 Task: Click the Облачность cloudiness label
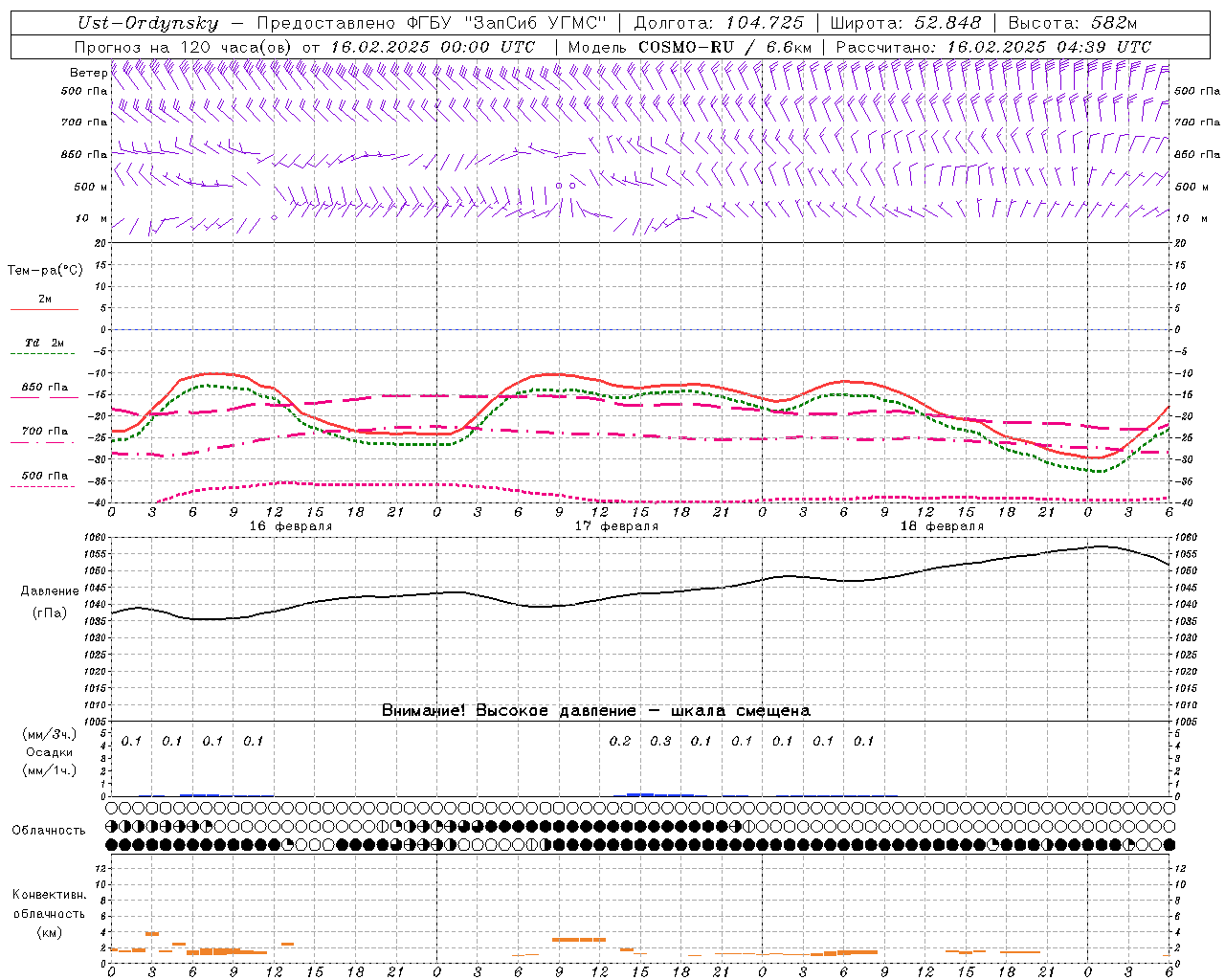49,830
